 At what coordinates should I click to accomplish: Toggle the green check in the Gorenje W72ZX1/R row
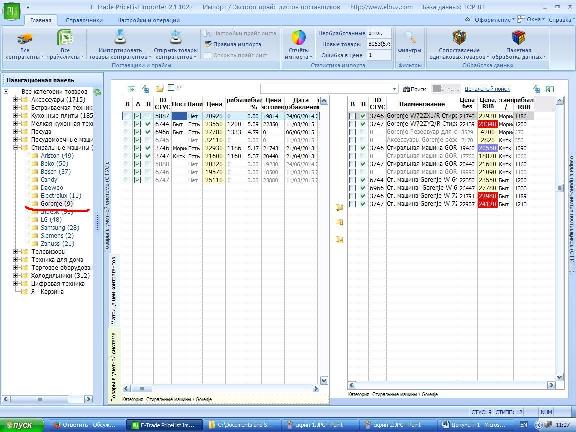[363, 116]
